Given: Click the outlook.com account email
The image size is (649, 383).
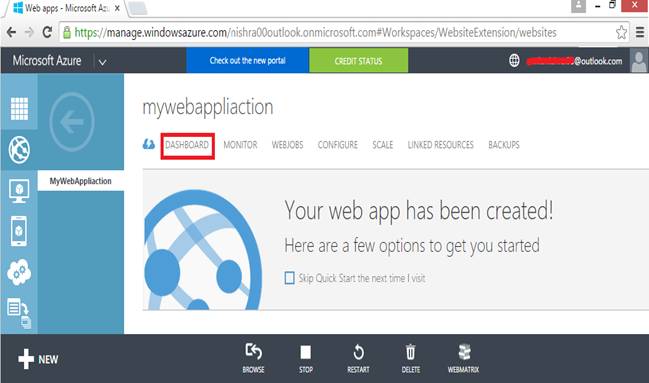Looking at the screenshot, I should click(x=574, y=61).
